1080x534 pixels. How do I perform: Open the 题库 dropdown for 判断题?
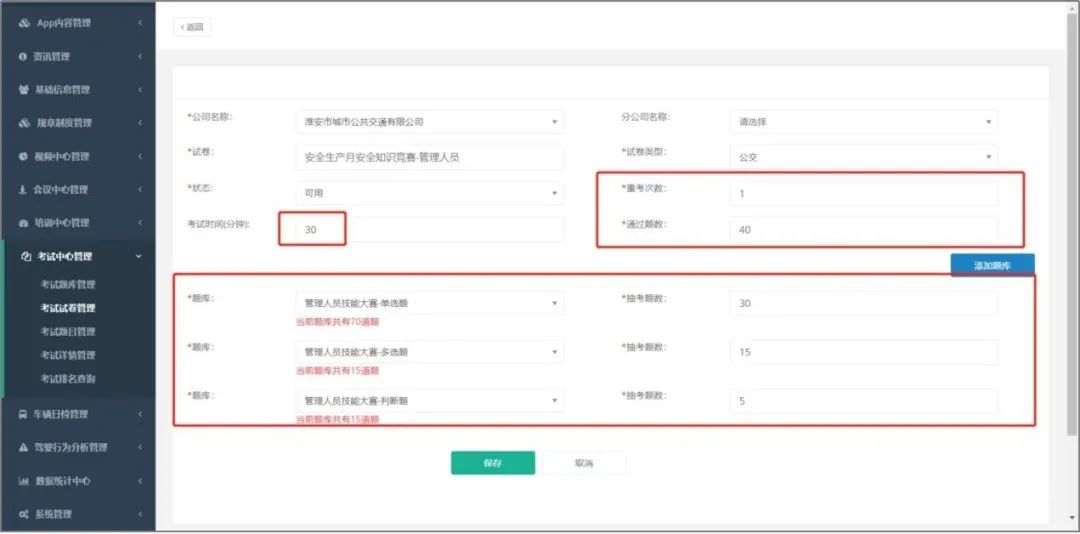[430, 401]
